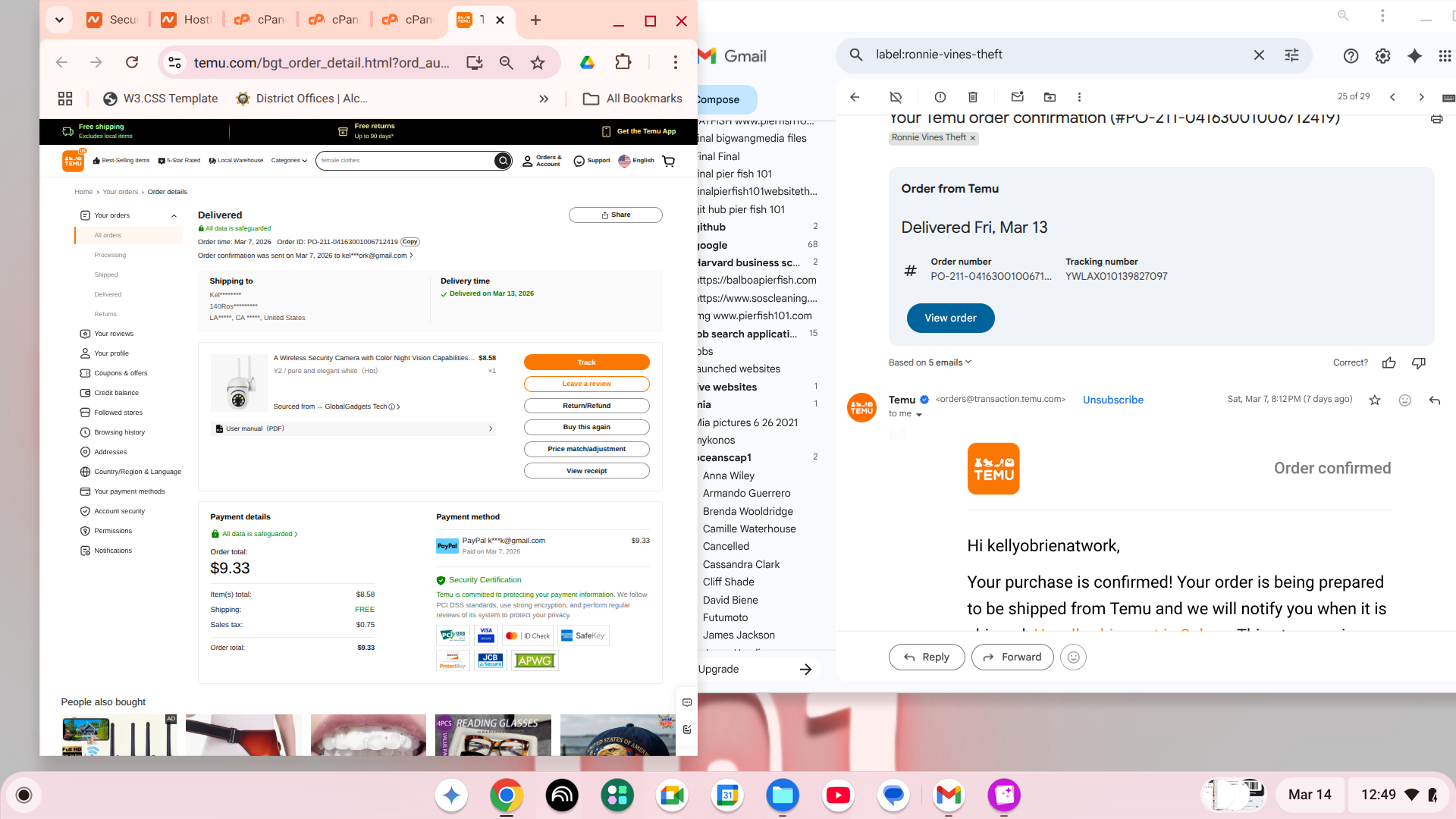Collapse the Your orders sidebar section
This screenshot has height=819, width=1456.
174,215
